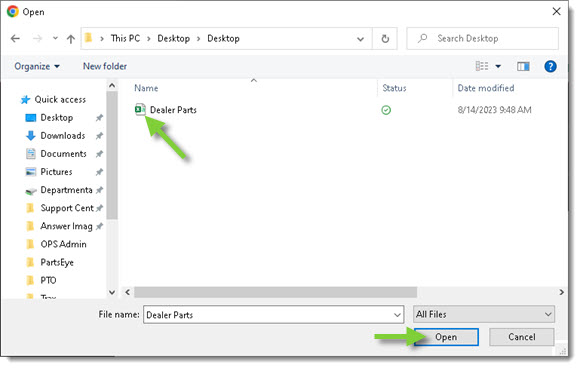
Task: Change view with the view icon
Action: (x=482, y=66)
